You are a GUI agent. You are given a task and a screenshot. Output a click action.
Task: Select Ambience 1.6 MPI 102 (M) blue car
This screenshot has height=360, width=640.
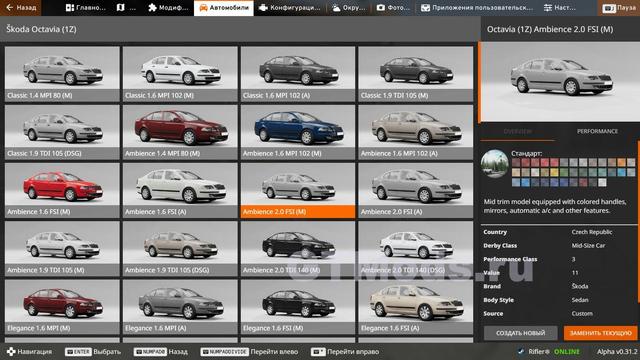tap(298, 132)
